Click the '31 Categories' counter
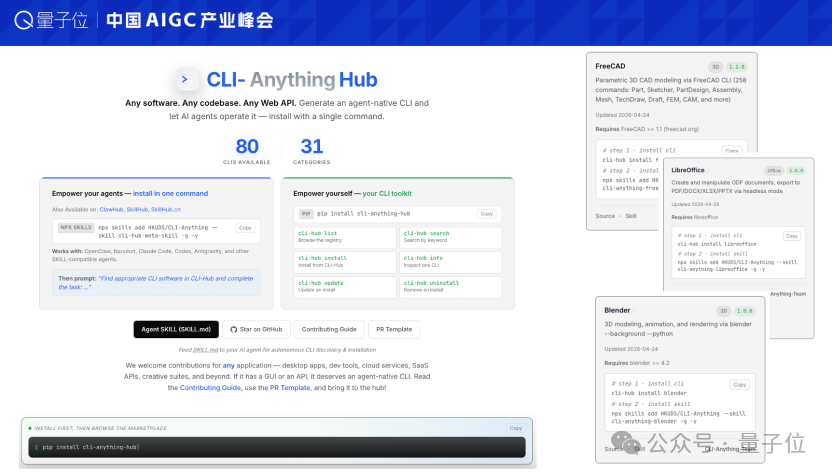The image size is (832, 476). [x=311, y=150]
